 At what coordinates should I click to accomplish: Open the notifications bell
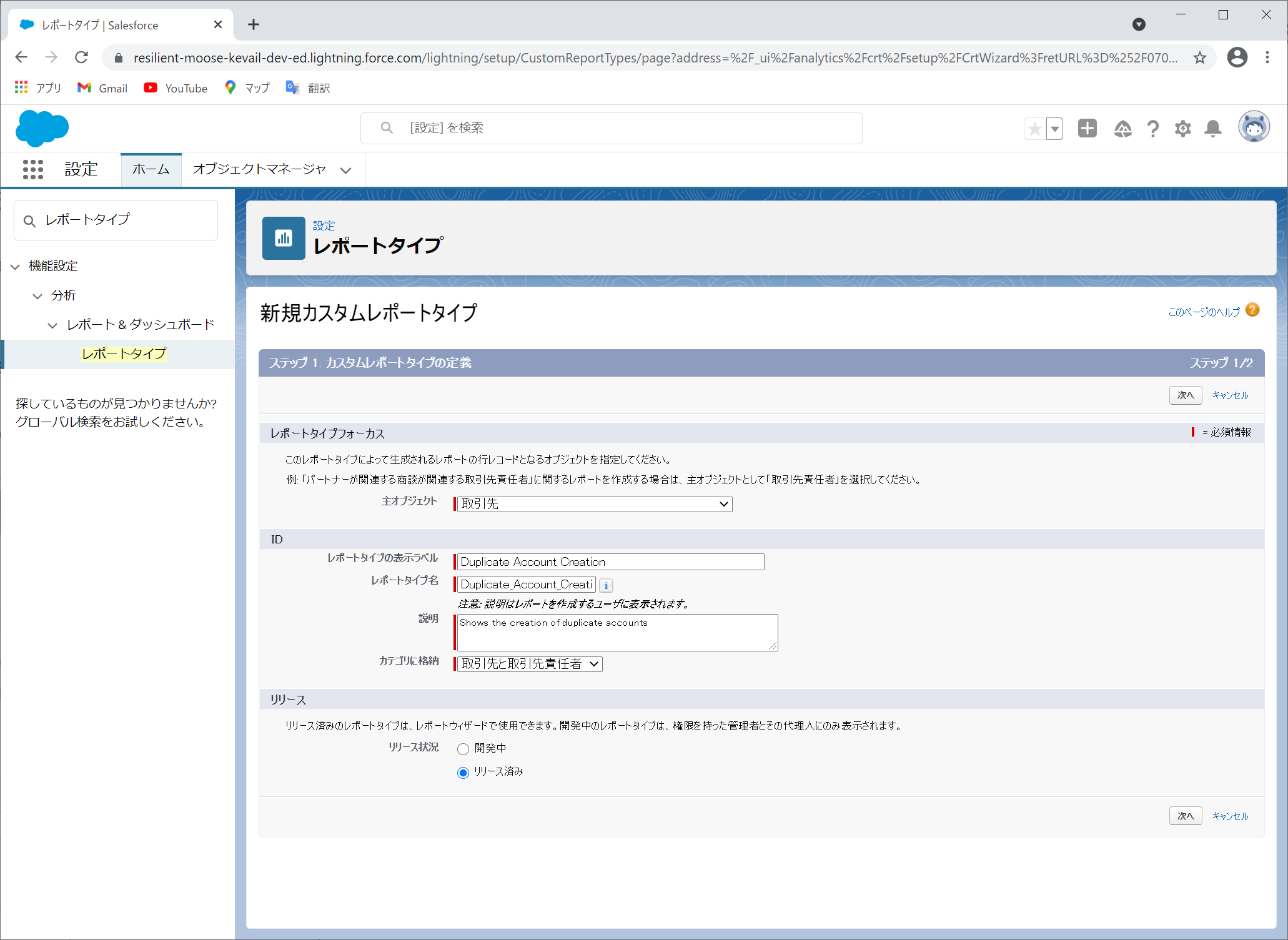[1212, 129]
